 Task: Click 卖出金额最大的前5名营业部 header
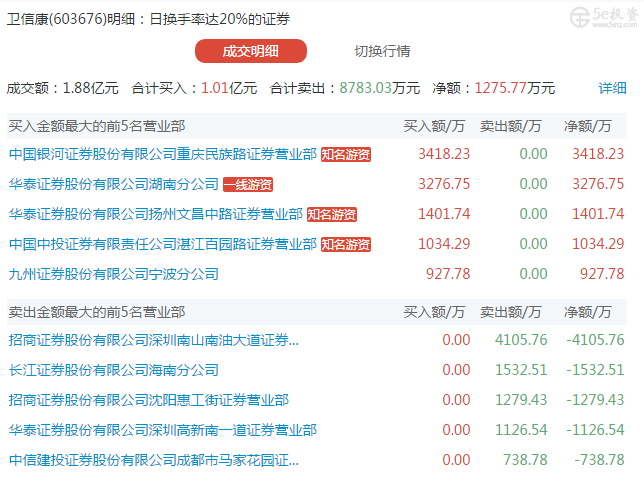click(97, 312)
